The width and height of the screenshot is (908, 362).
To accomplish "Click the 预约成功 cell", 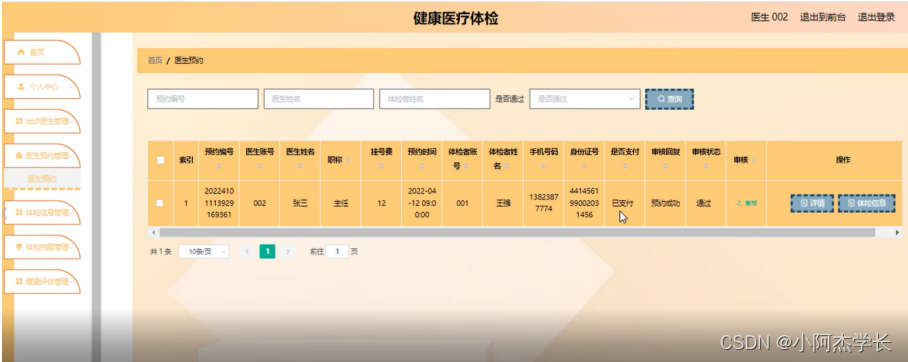I will tap(665, 203).
